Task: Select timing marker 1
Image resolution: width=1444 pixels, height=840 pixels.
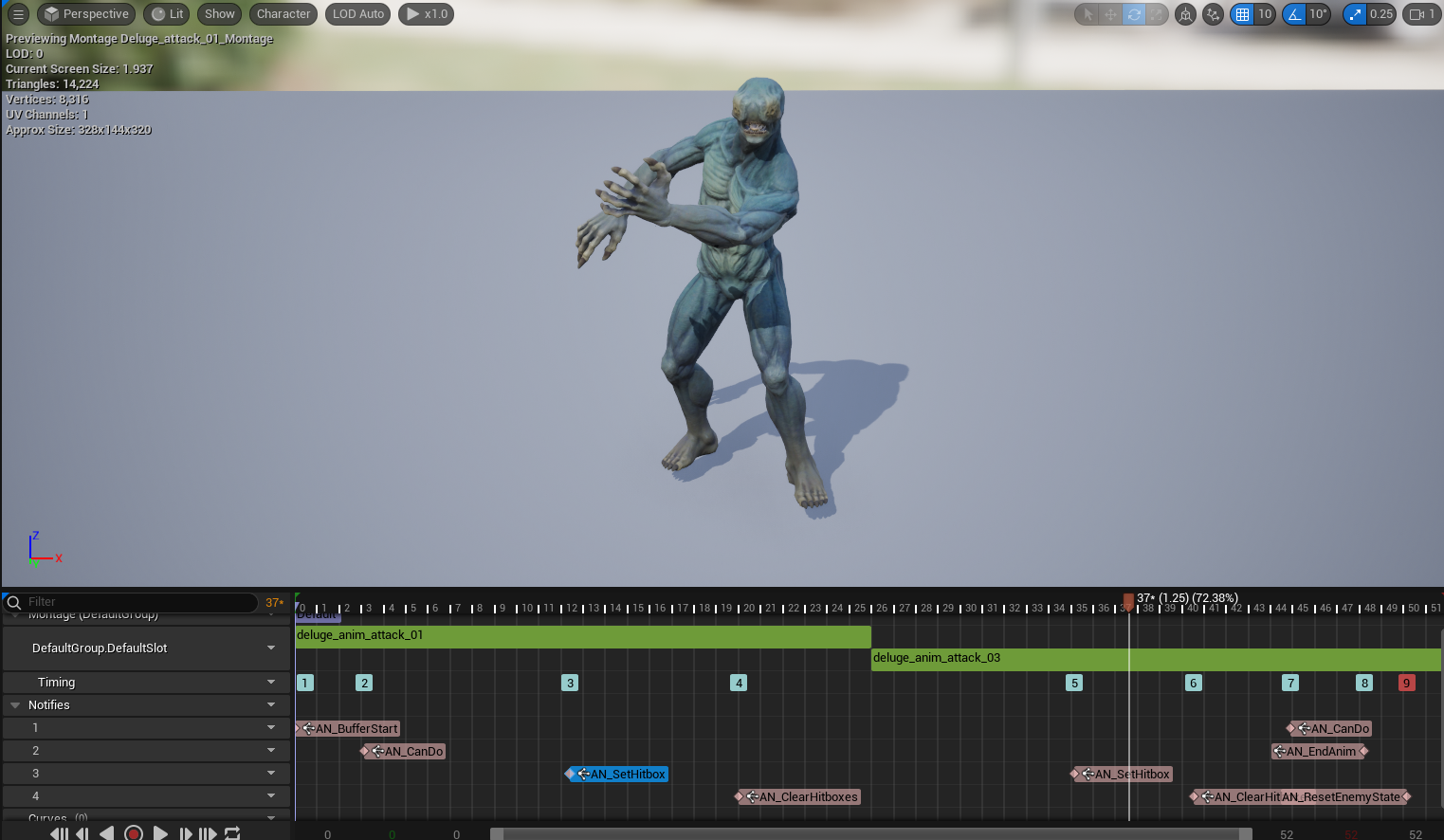Action: 304,683
